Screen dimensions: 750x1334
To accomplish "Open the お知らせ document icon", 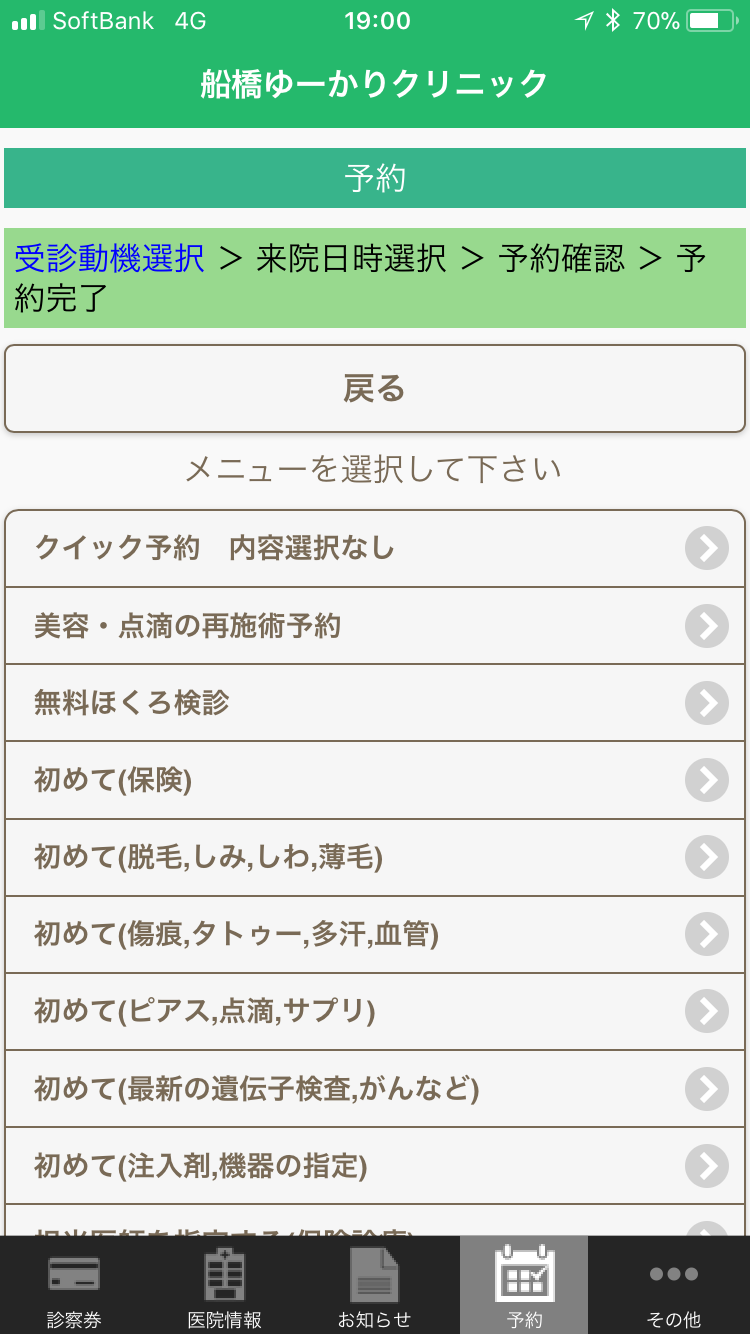I will tap(374, 1276).
